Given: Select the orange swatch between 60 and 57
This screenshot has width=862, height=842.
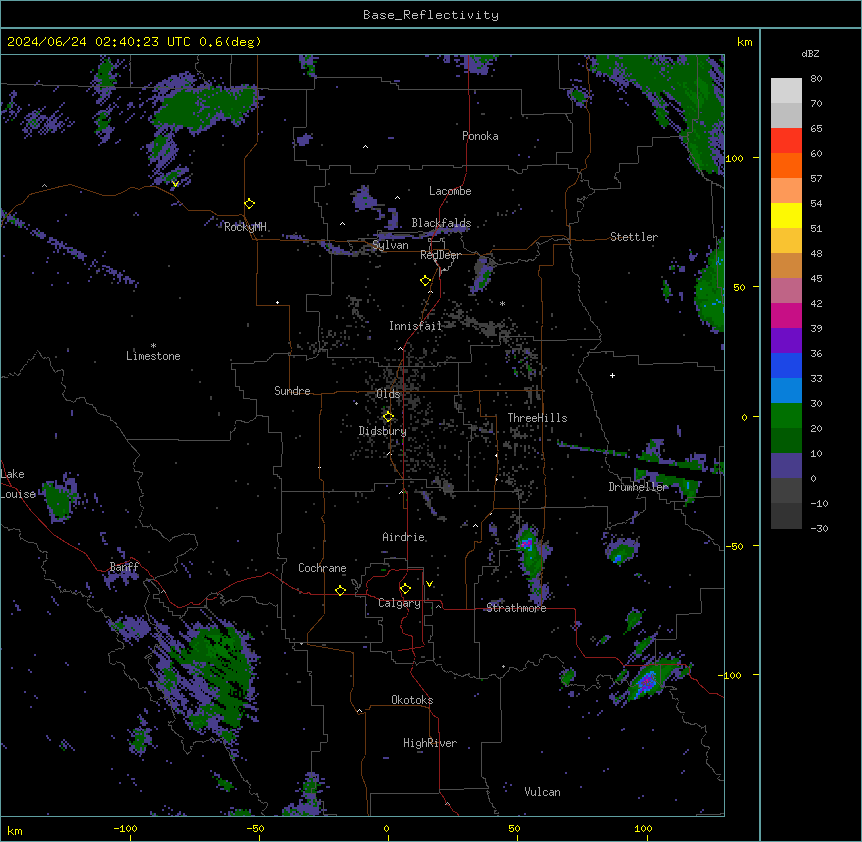Looking at the screenshot, I should point(786,165).
